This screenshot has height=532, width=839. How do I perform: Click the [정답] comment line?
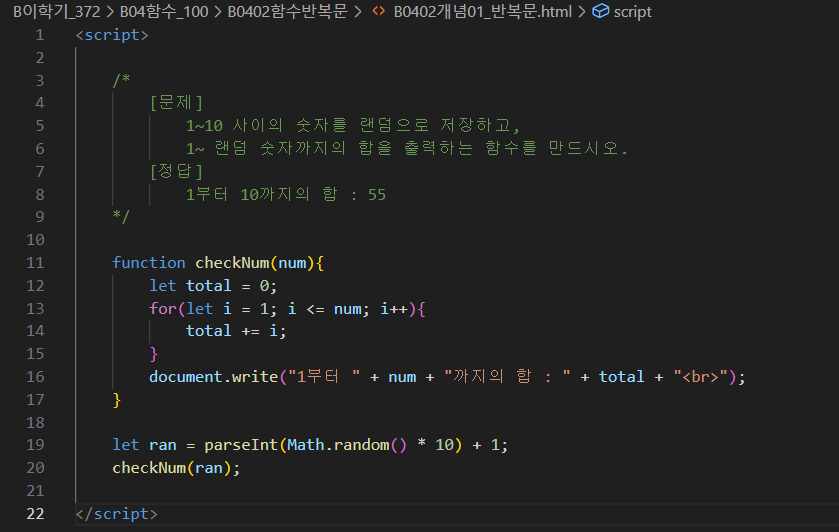pos(176,171)
